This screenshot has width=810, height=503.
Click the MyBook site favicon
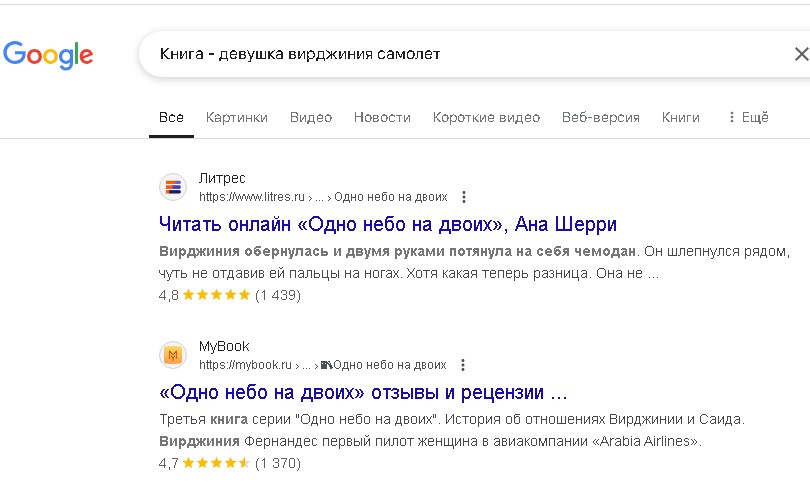pyautogui.click(x=173, y=355)
